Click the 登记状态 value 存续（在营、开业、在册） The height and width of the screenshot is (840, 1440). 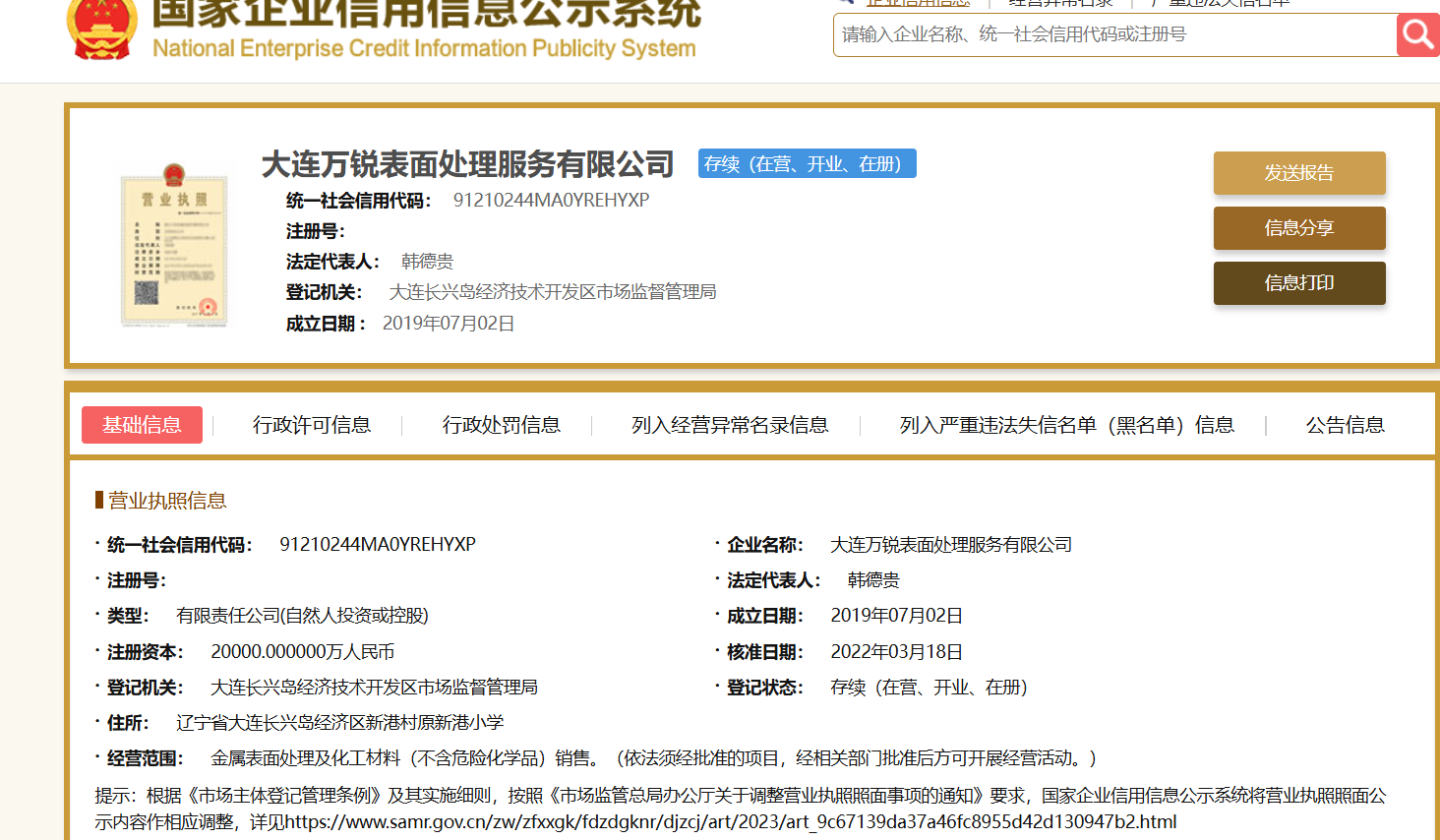[x=930, y=688]
